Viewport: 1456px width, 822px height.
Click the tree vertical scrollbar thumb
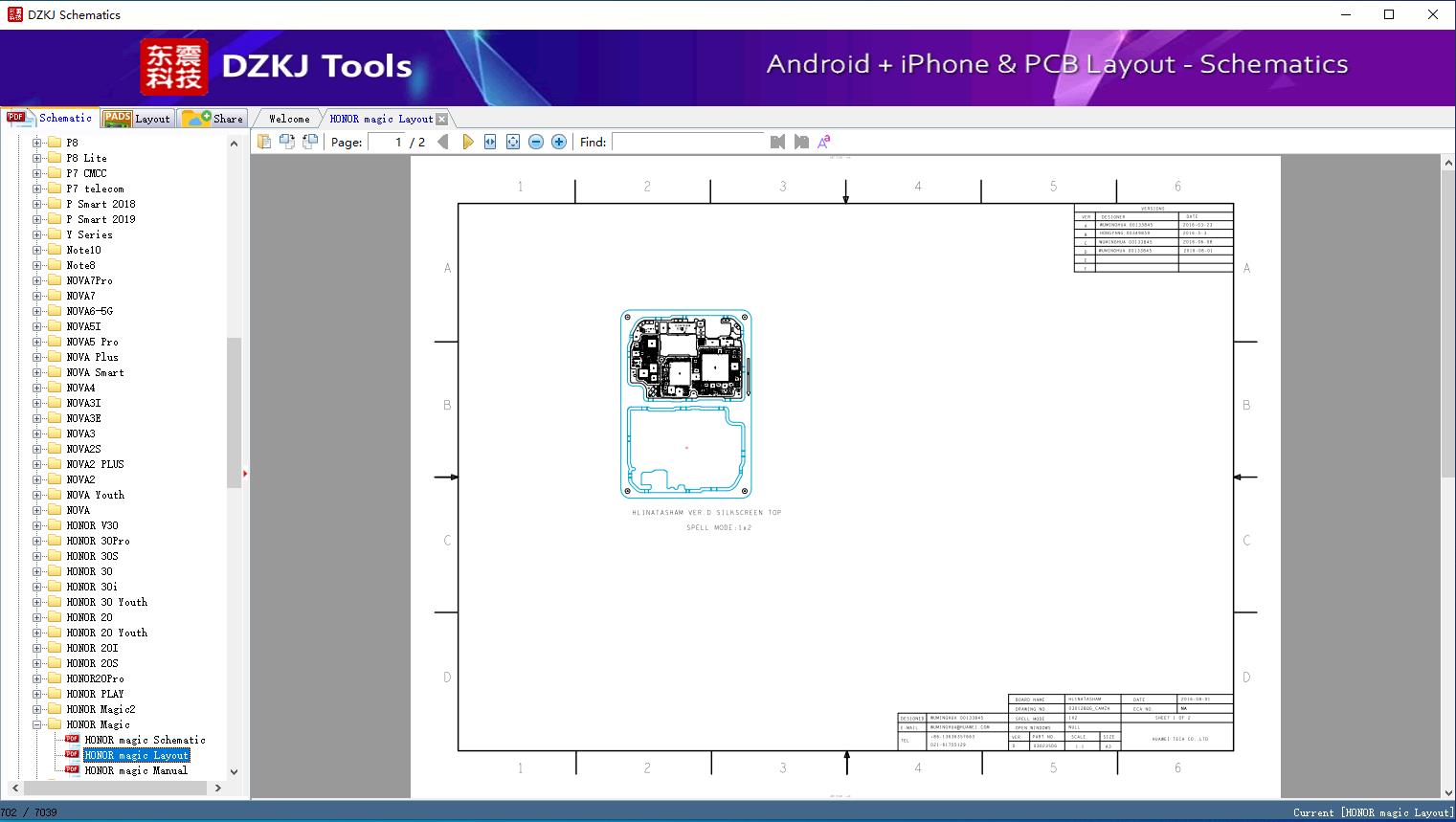pos(234,412)
